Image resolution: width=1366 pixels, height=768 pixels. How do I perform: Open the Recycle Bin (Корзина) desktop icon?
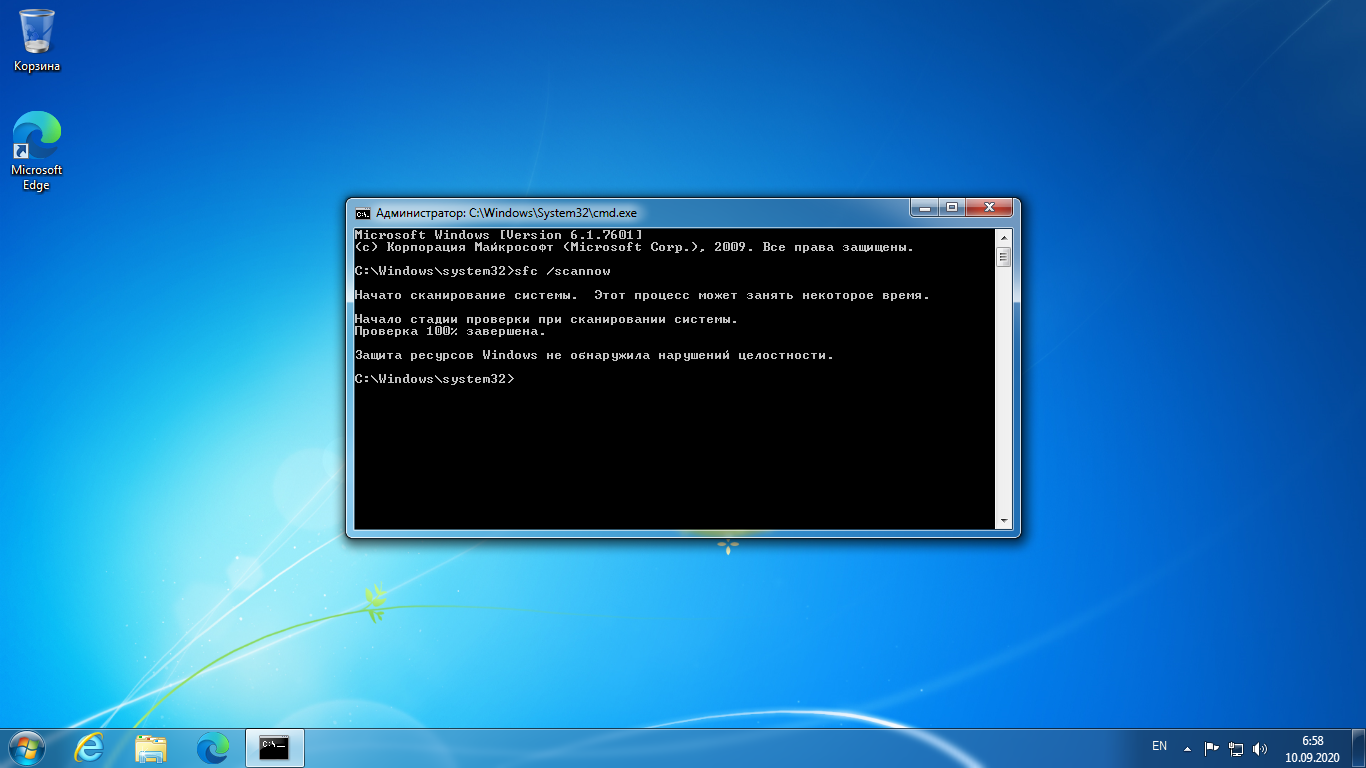(37, 41)
